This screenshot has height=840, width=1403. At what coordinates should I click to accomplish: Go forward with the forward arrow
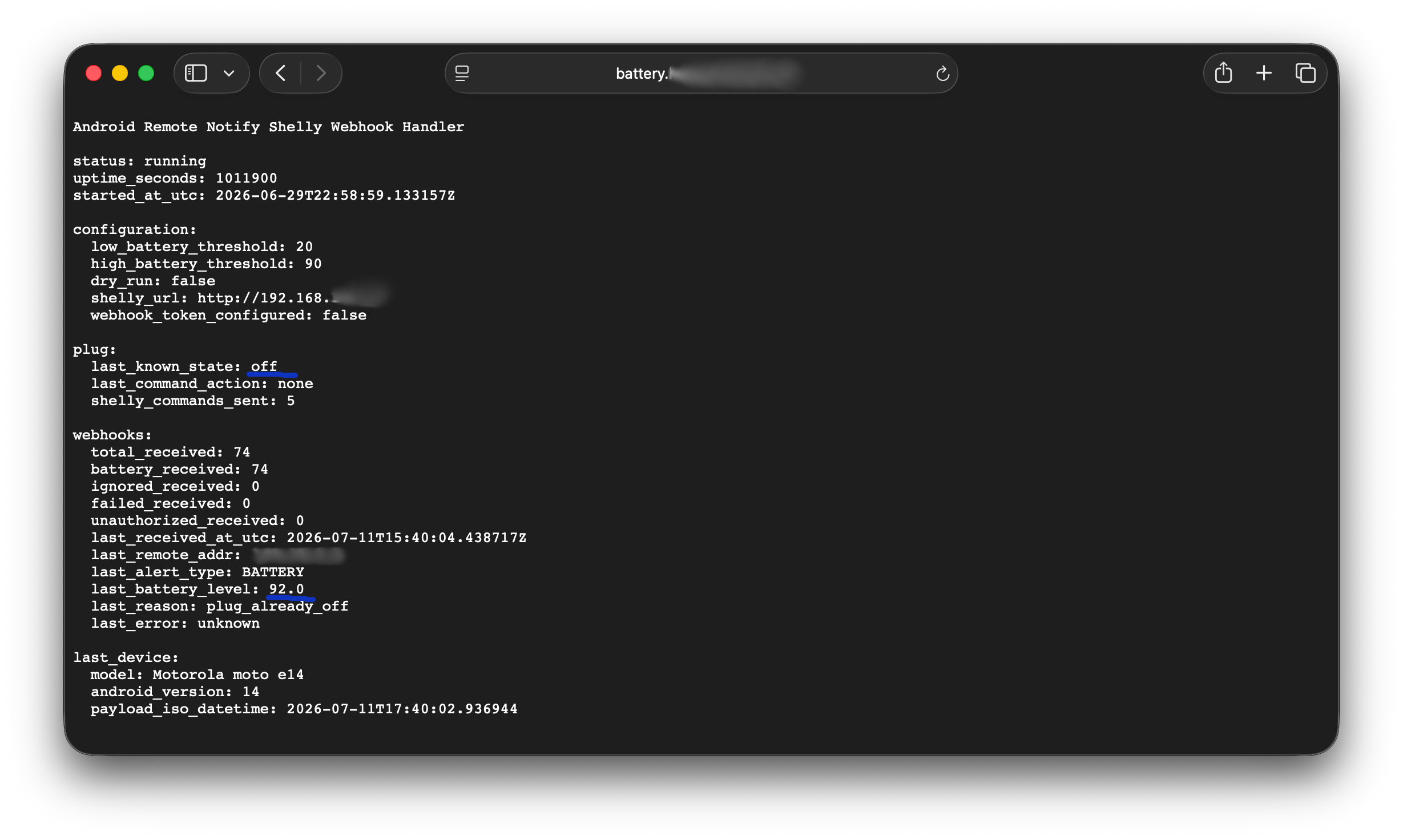[321, 73]
